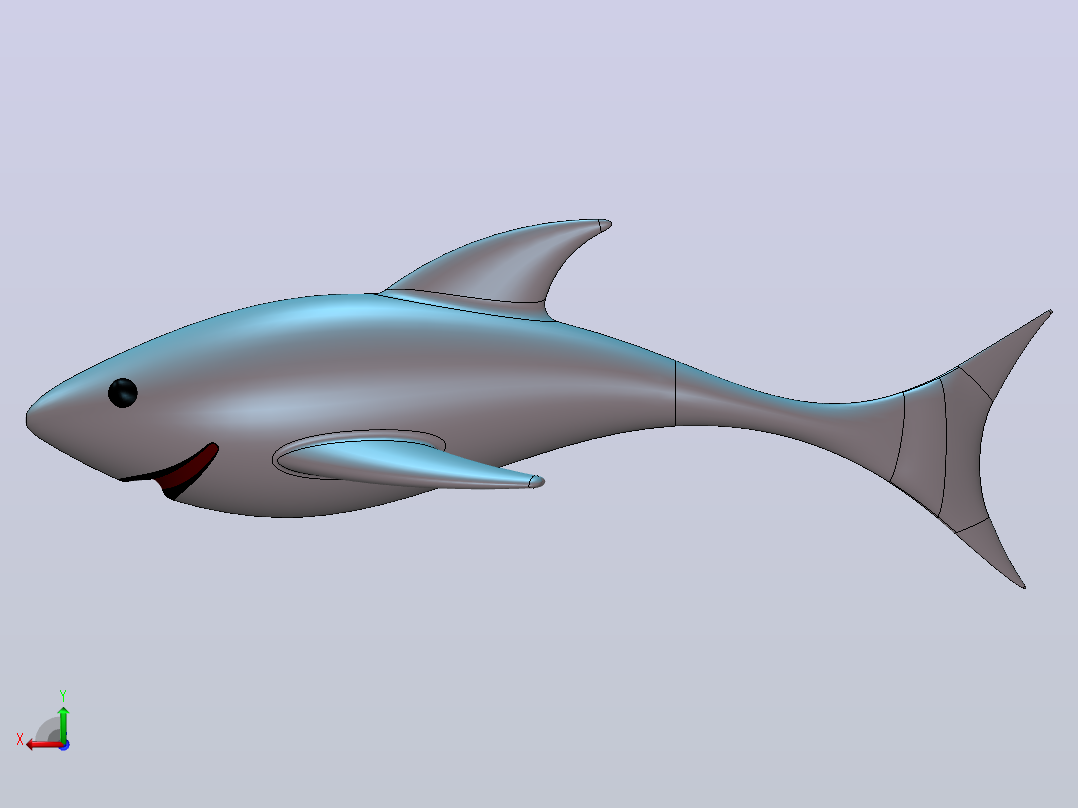Click the red X axis of the orientation triad
The width and height of the screenshot is (1078, 808).
43,745
